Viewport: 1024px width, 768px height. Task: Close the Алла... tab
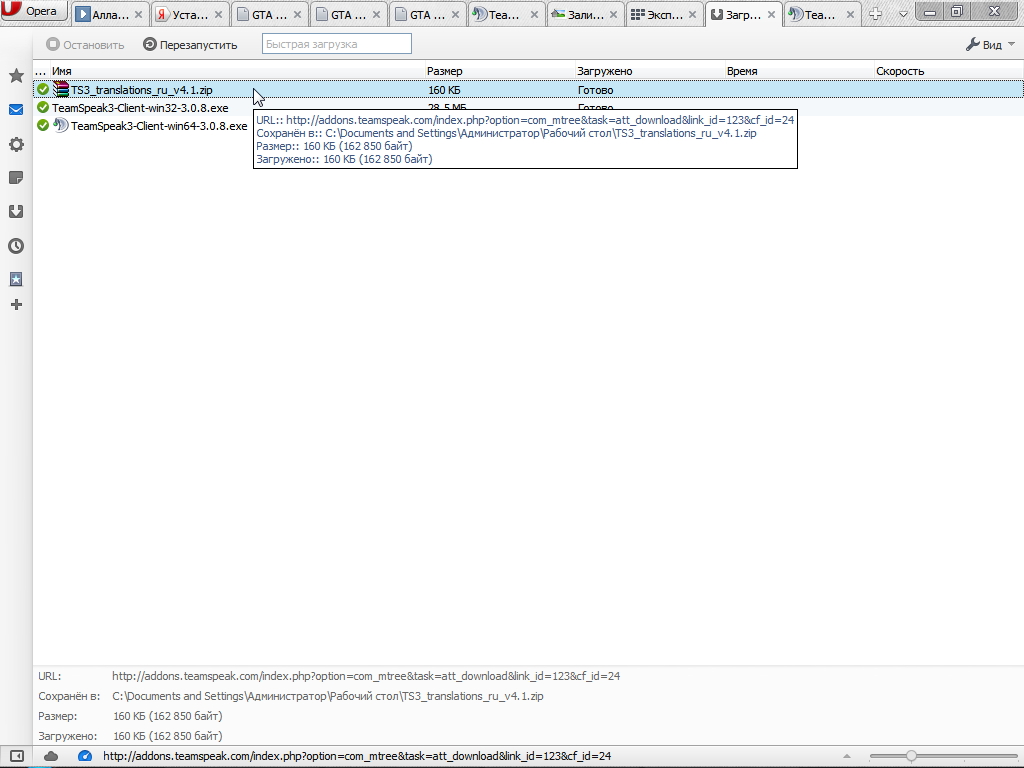click(138, 14)
